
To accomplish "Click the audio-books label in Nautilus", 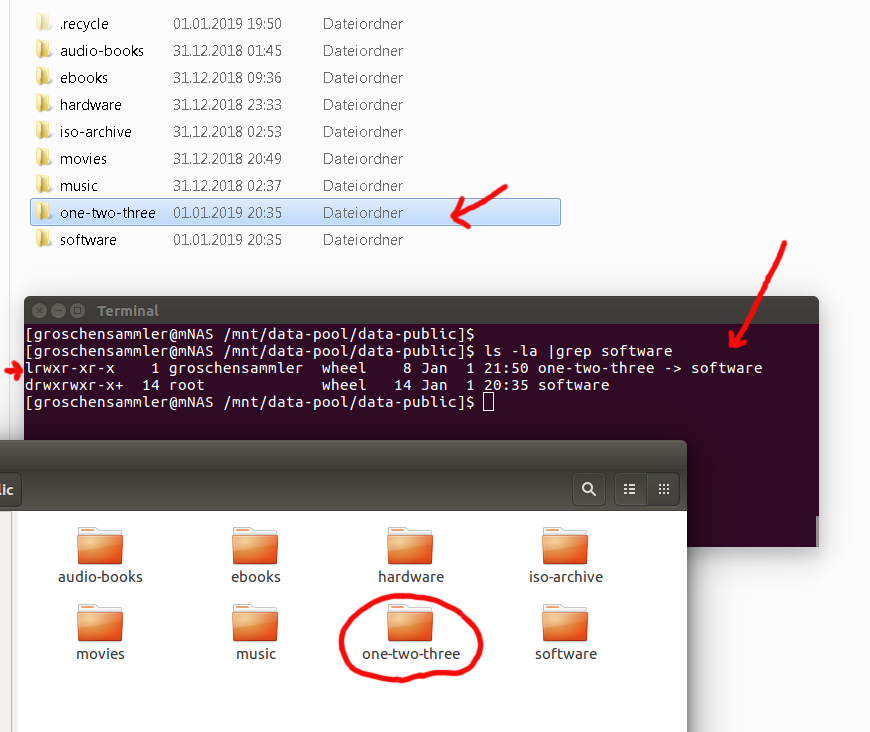I will (x=100, y=577).
